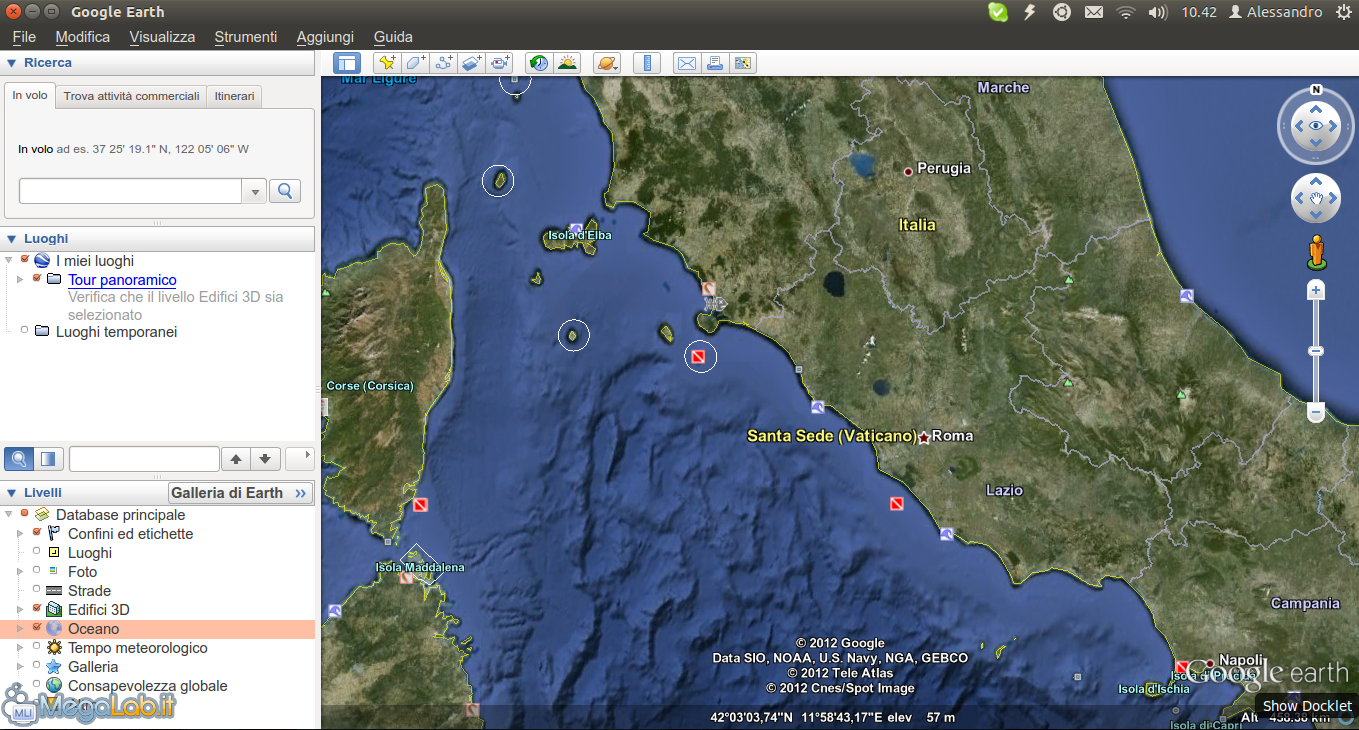Viewport: 1359px width, 730px height.
Task: Add a polygon with the toolbar icon
Action: point(415,63)
